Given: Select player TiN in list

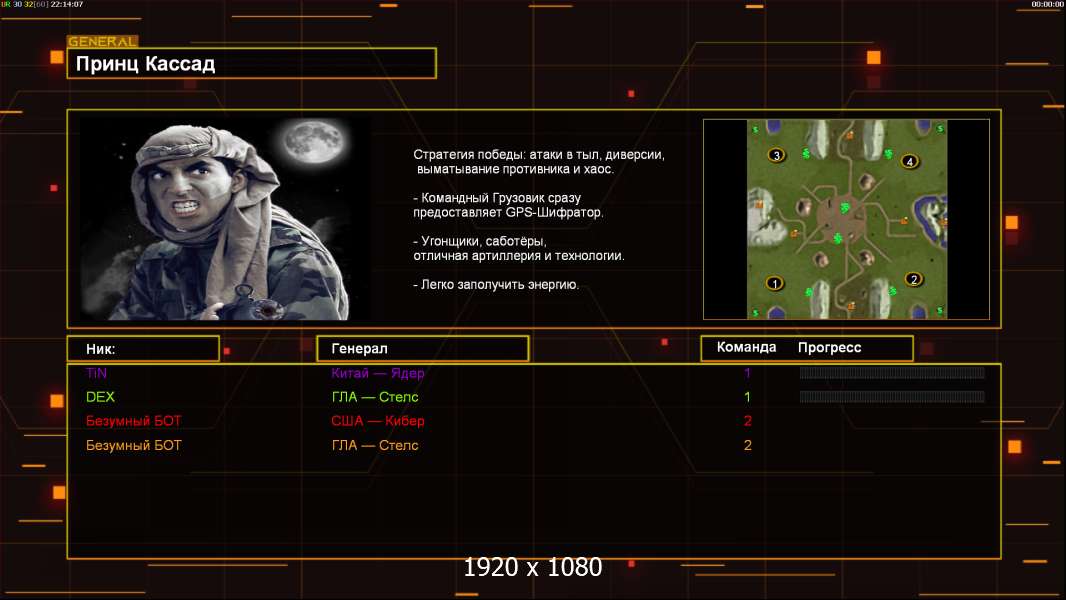Looking at the screenshot, I should 97,373.
